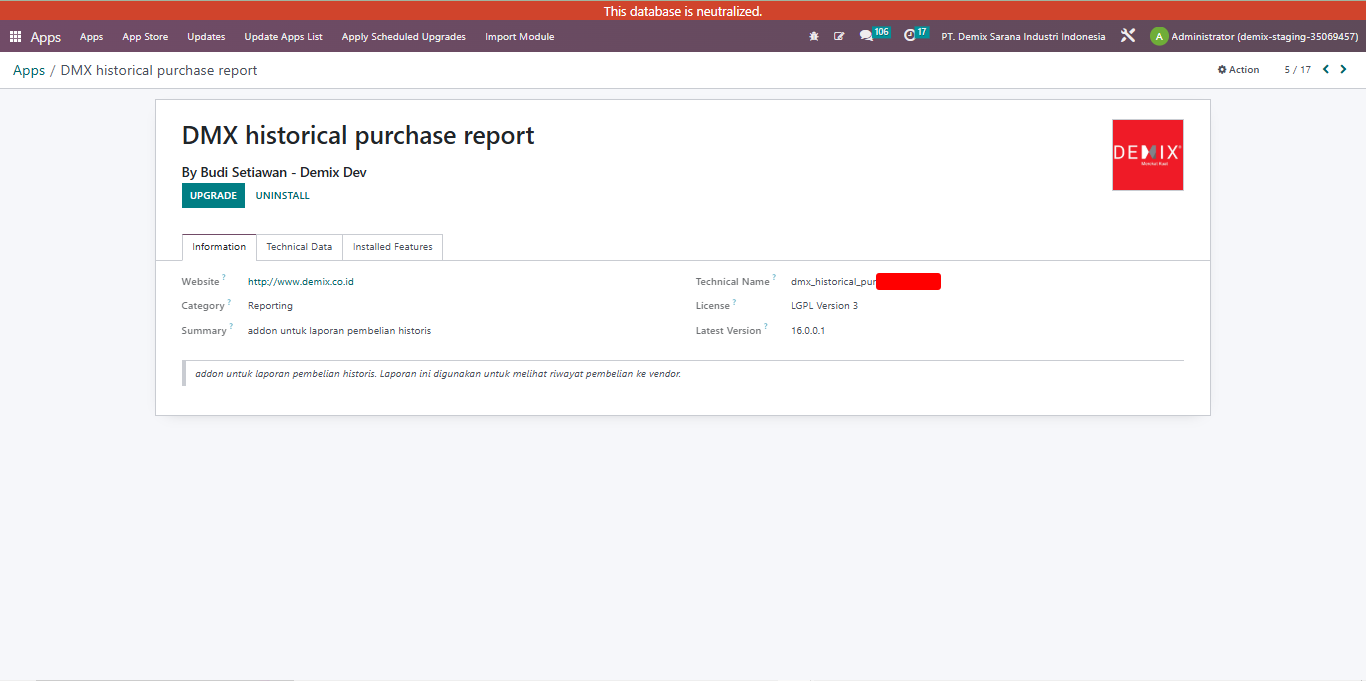
Task: Click the Technical Name help question mark
Action: coord(774,278)
